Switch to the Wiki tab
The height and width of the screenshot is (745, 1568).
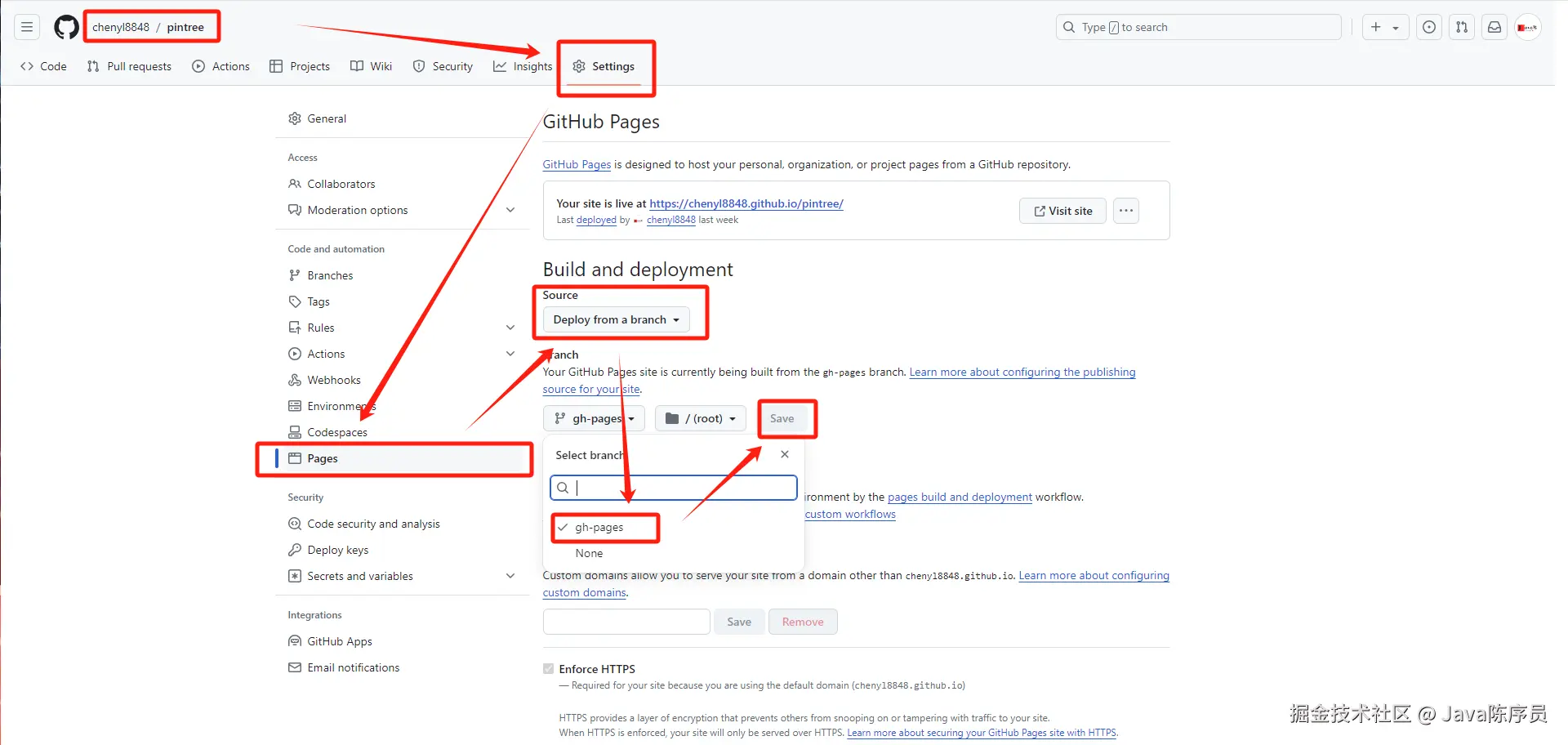pyautogui.click(x=372, y=66)
